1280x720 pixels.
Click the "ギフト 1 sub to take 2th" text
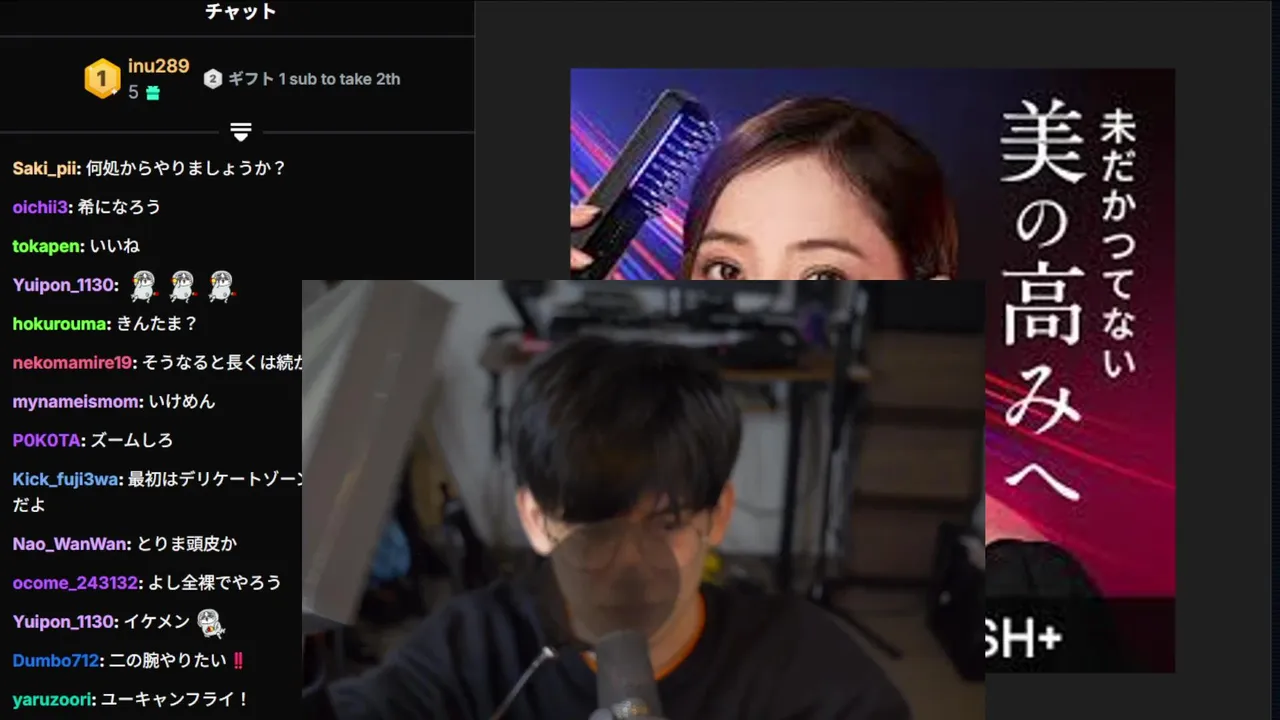[314, 79]
